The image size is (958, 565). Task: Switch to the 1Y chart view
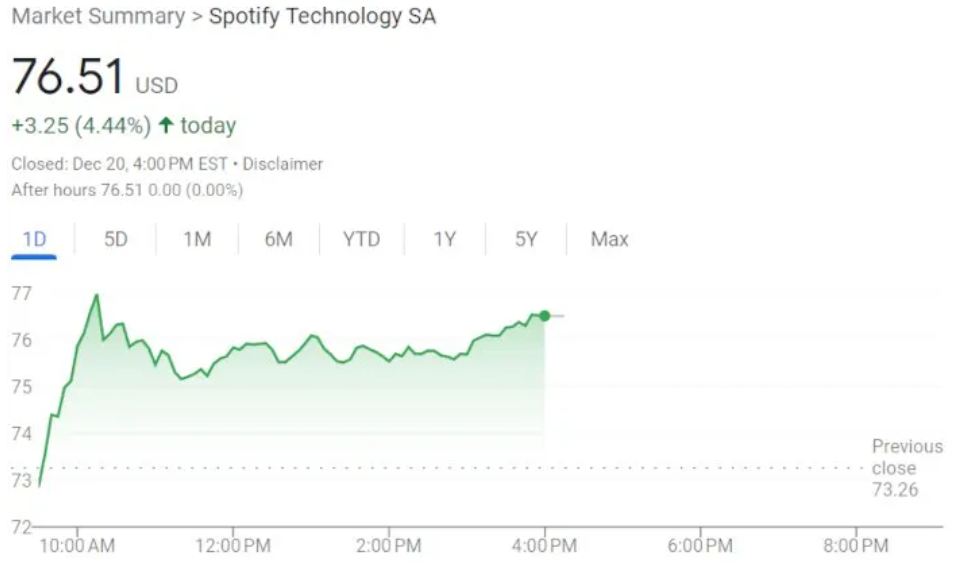tap(444, 239)
